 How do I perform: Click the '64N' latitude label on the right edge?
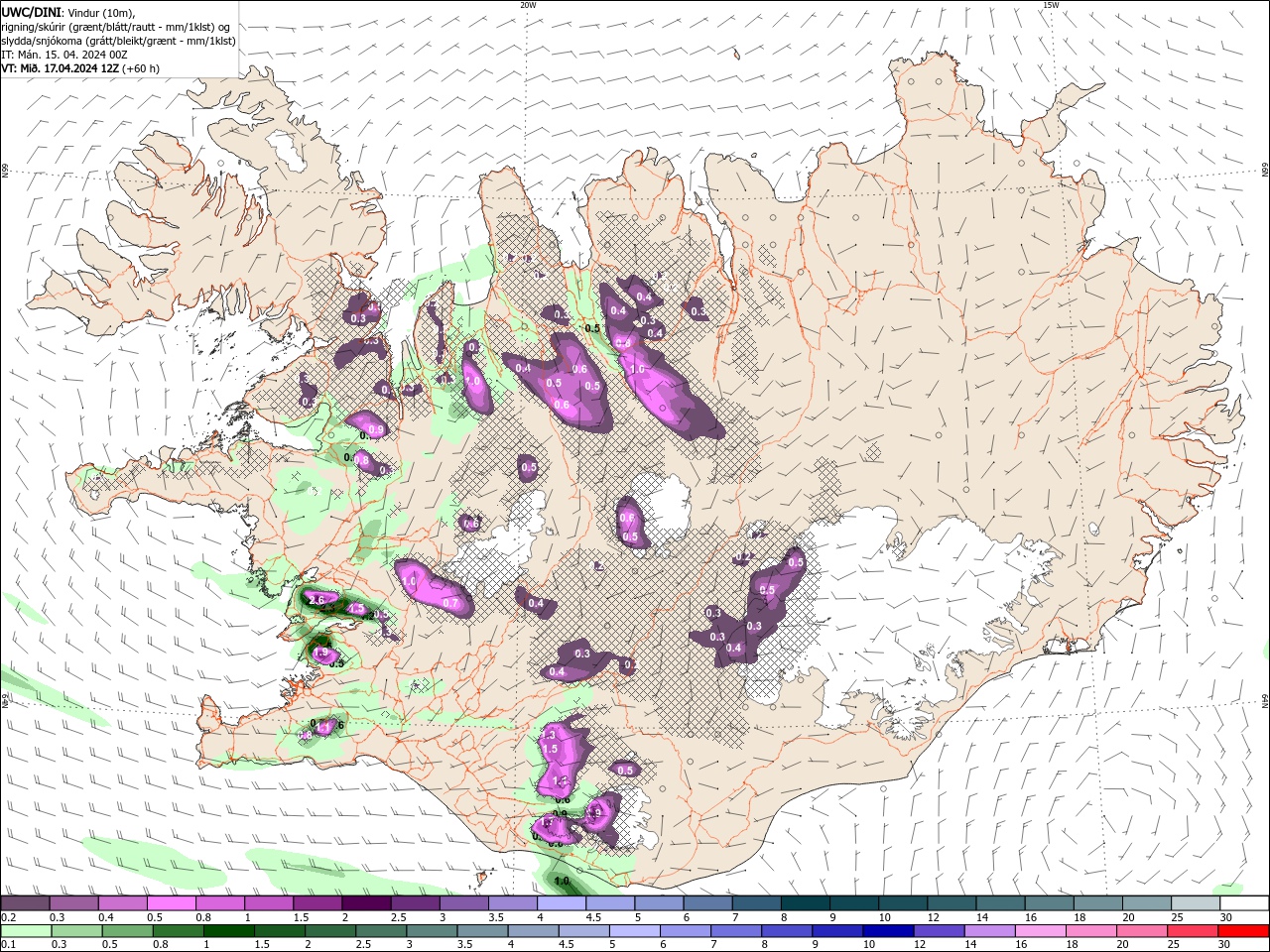pyautogui.click(x=1265, y=701)
